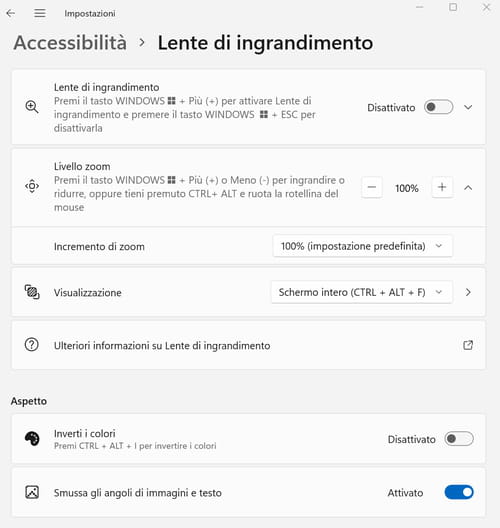Disable Smussa gli angoli toggle
The height and width of the screenshot is (528, 500).
(459, 492)
